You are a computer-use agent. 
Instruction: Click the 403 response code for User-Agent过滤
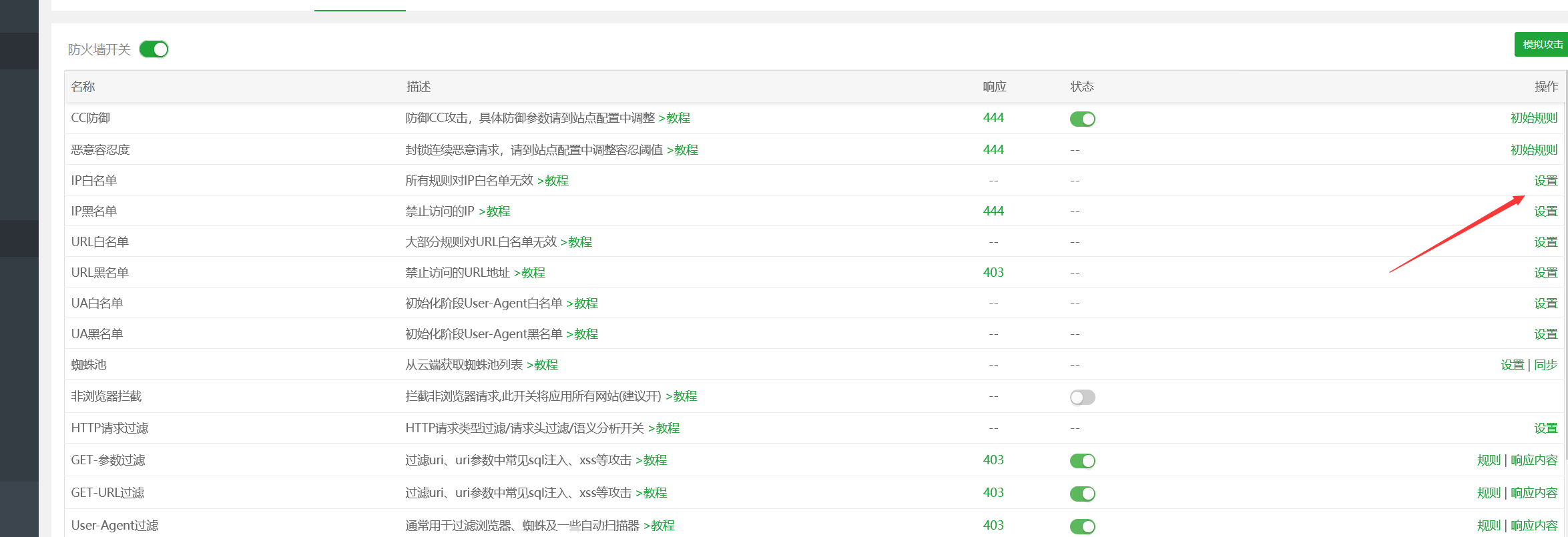point(993,526)
